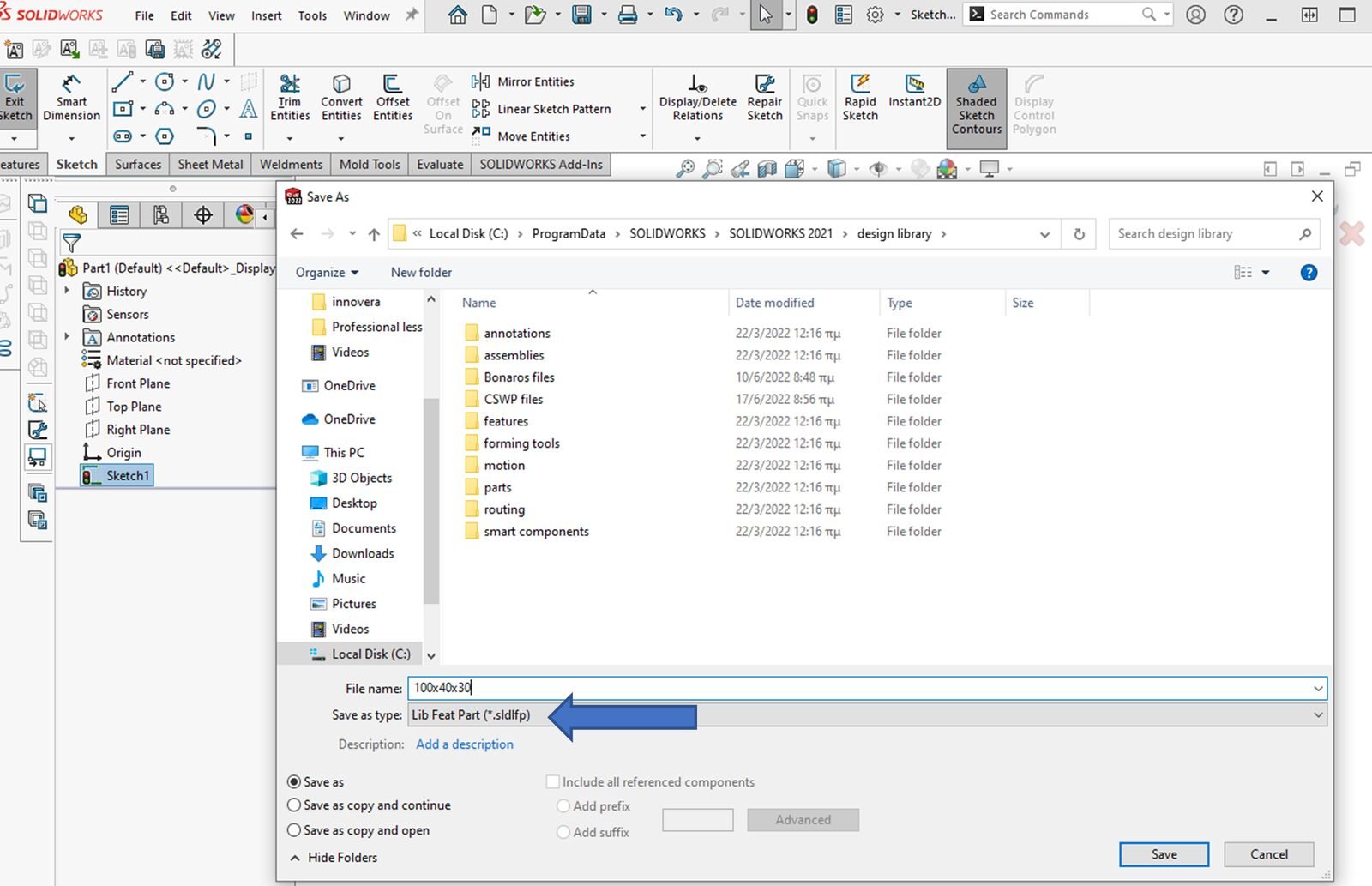Select the Smart Dimension tool
Image resolution: width=1372 pixels, height=886 pixels.
coord(71,97)
